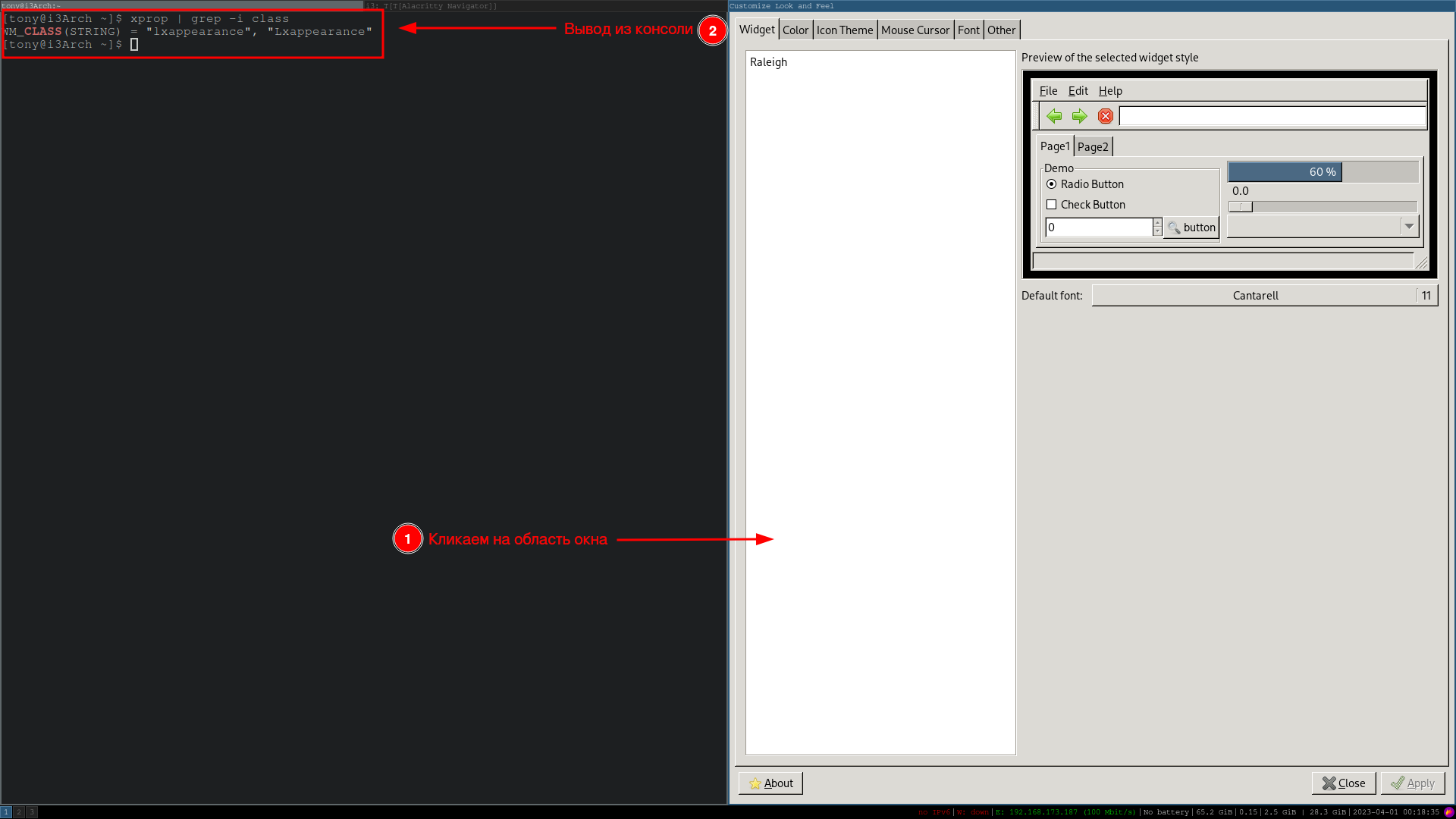Select the Page1 tab in the preview
1456x819 pixels.
pos(1055,146)
